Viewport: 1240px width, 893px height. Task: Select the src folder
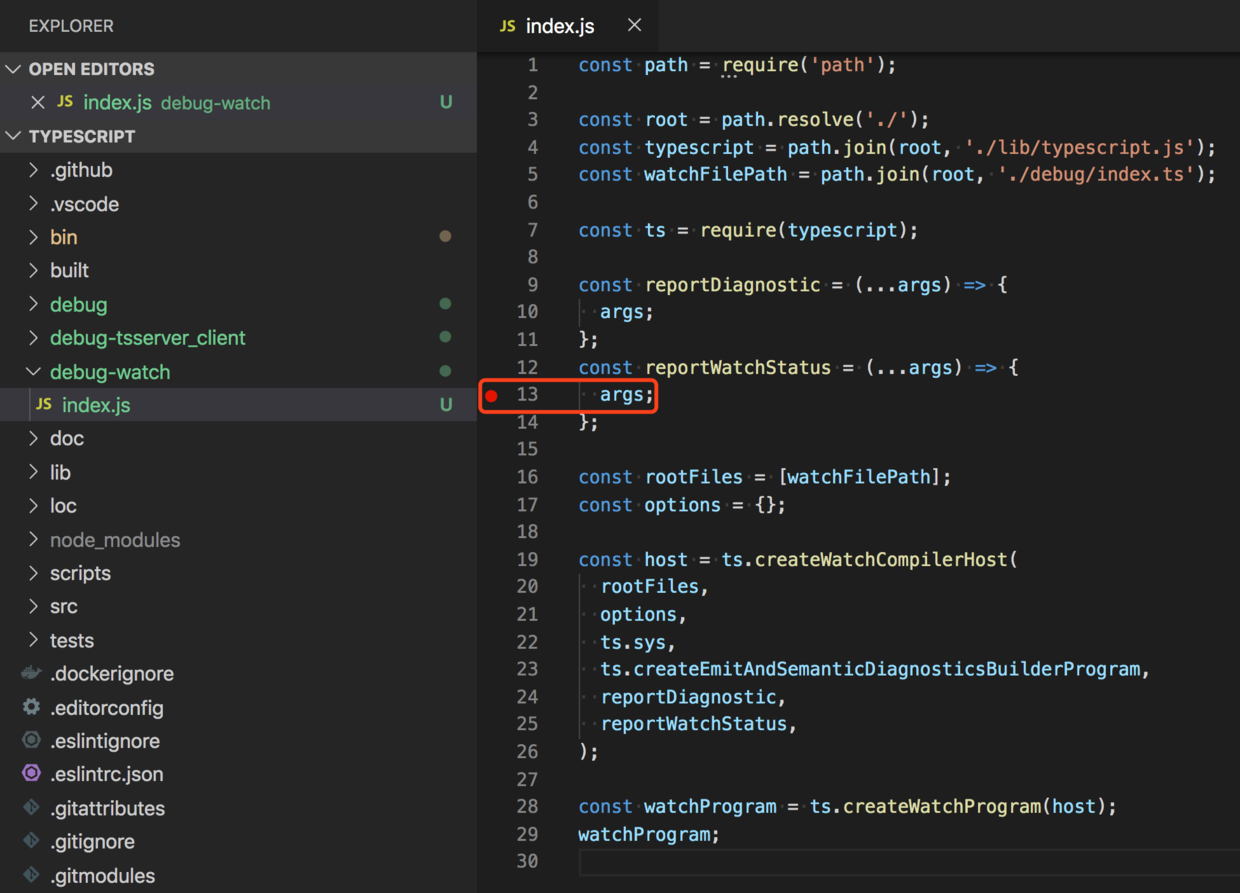(63, 606)
